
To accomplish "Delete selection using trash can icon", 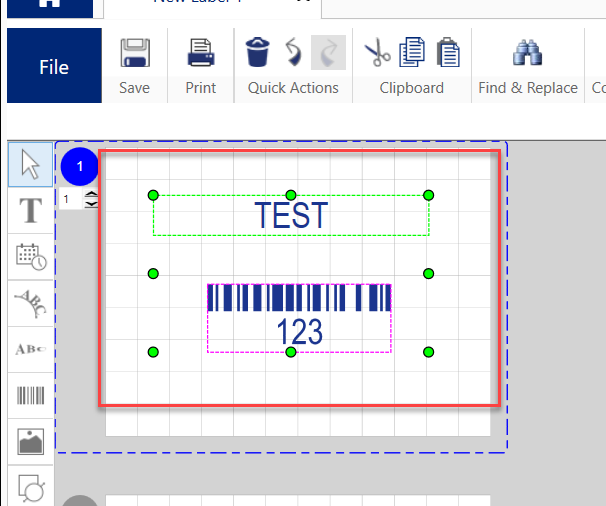I will pyautogui.click(x=257, y=52).
